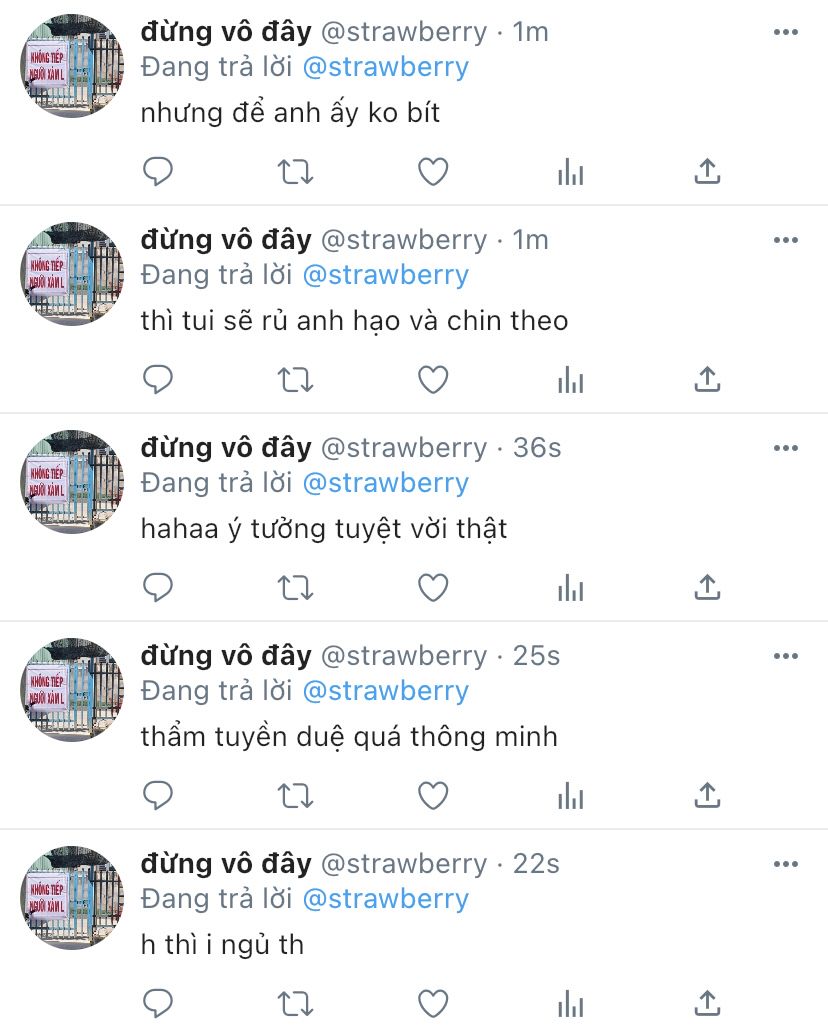Open more options on "h thì i ngủ th" tweet
The width and height of the screenshot is (828, 1034).
786,864
